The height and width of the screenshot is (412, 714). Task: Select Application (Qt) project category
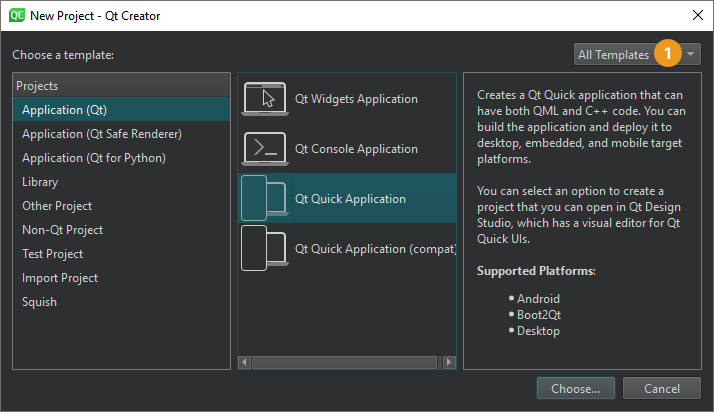pos(64,110)
